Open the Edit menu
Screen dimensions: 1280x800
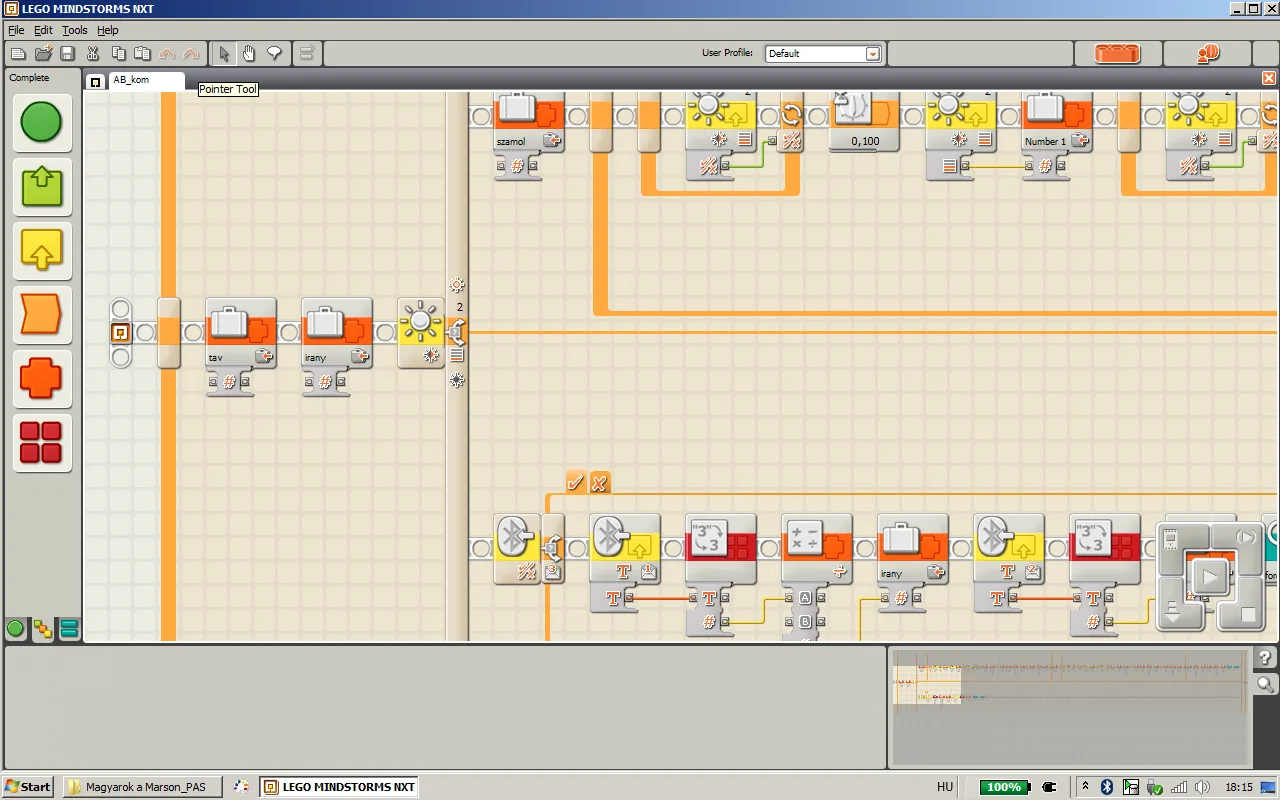pyautogui.click(x=43, y=30)
